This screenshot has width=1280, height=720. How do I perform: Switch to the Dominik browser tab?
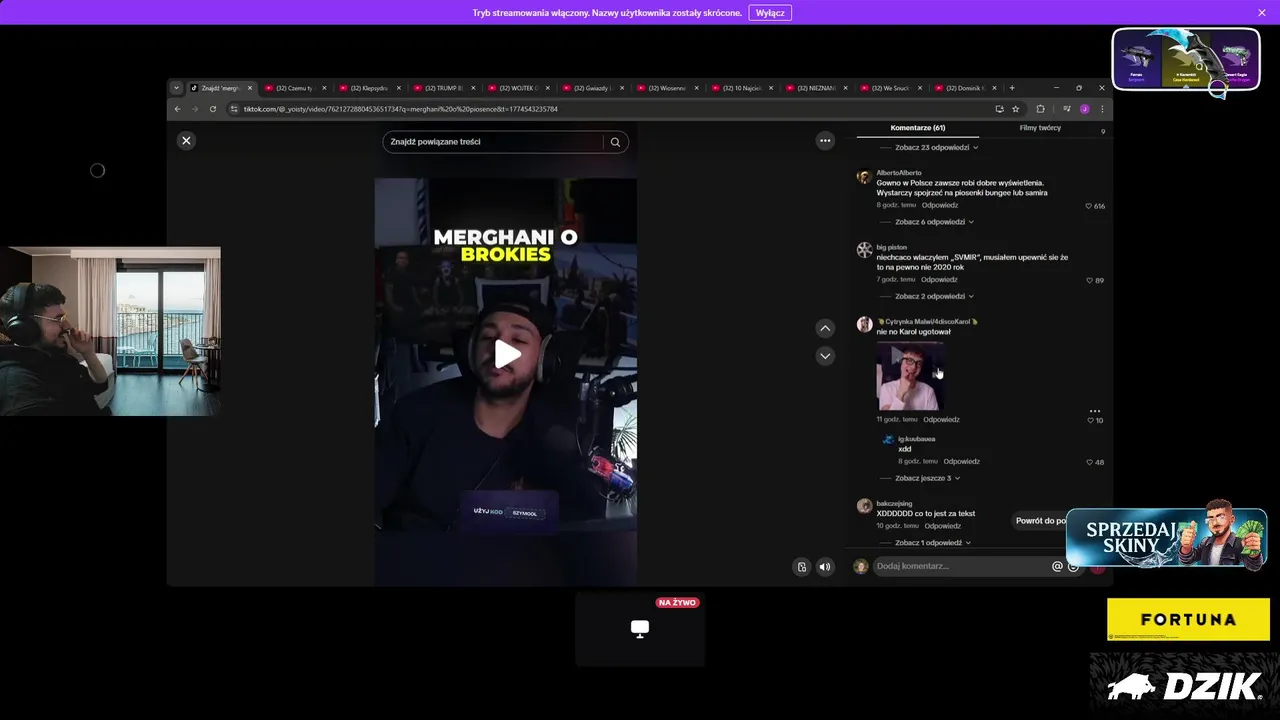(965, 88)
